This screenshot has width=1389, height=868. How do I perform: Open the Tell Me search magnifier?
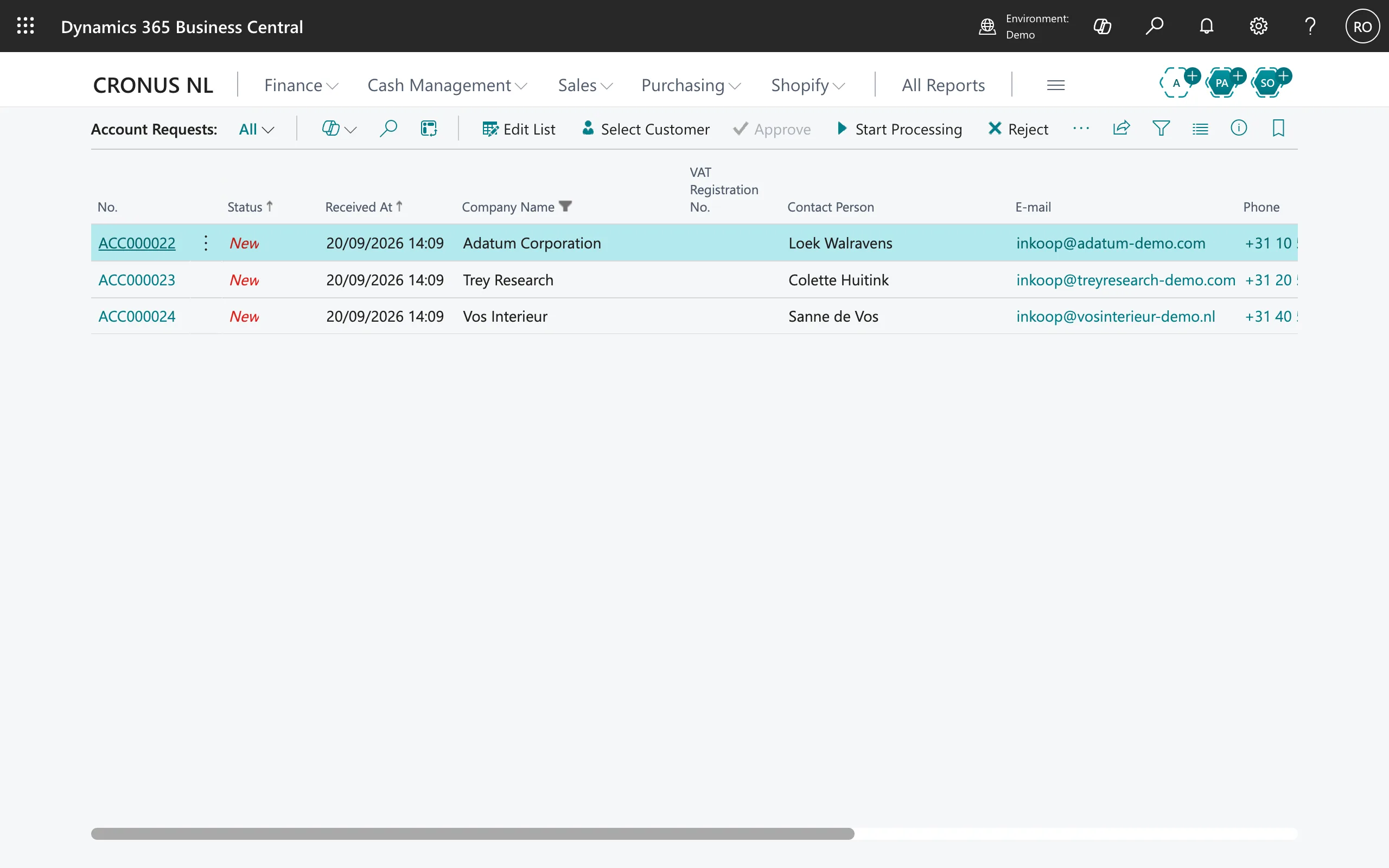click(x=1154, y=27)
